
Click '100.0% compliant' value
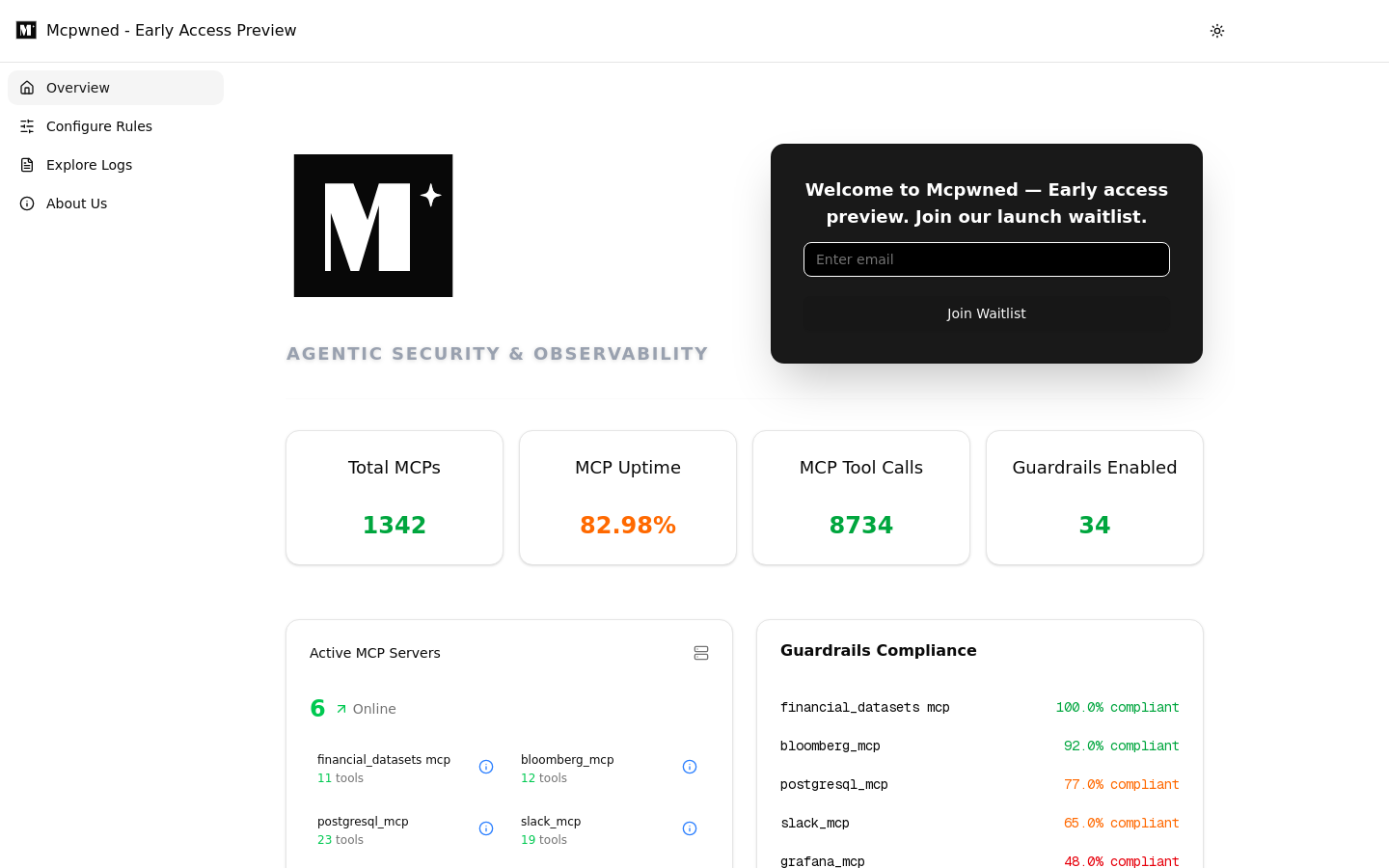[x=1118, y=708]
